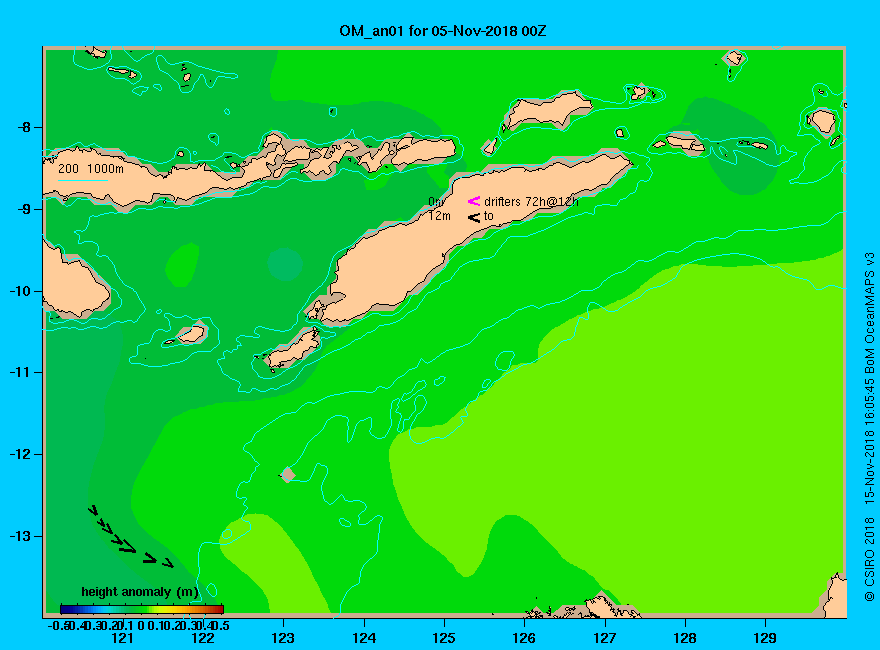
Task: Click longitude axis label '122'
Action: pos(203,638)
